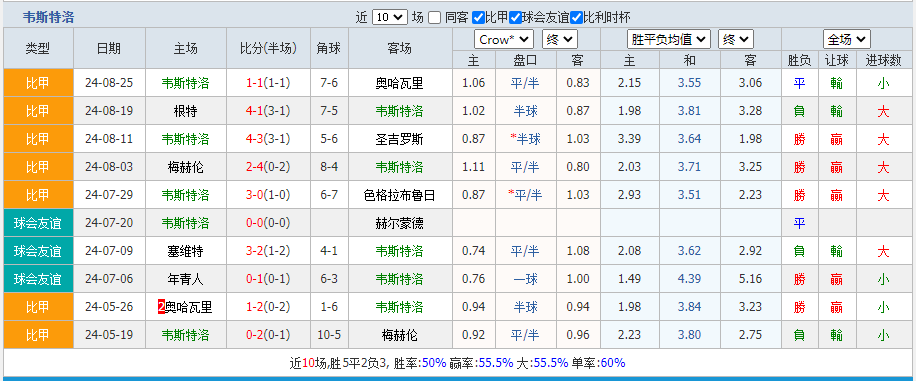Click the 24-08-19 date cell

pyautogui.click(x=109, y=111)
